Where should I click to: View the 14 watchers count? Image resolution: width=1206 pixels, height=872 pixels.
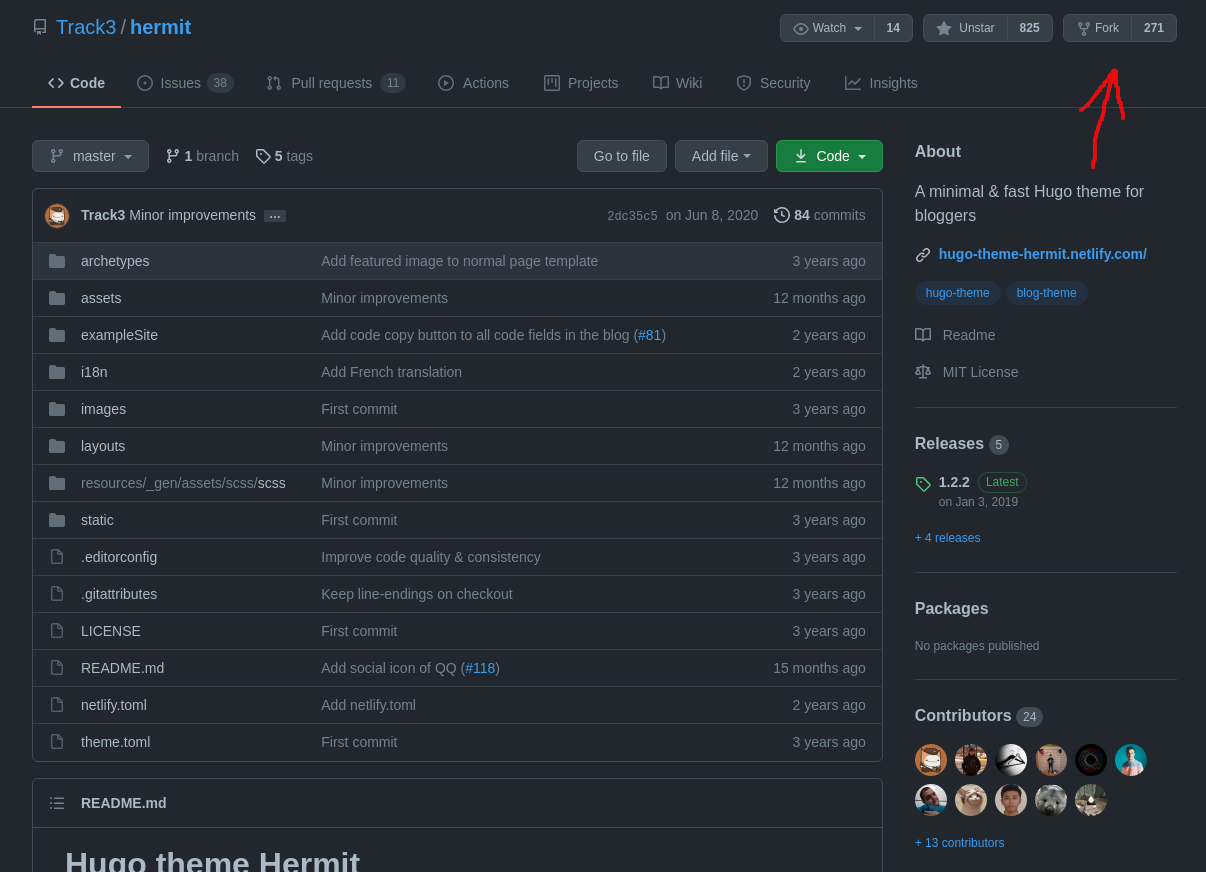pos(893,28)
